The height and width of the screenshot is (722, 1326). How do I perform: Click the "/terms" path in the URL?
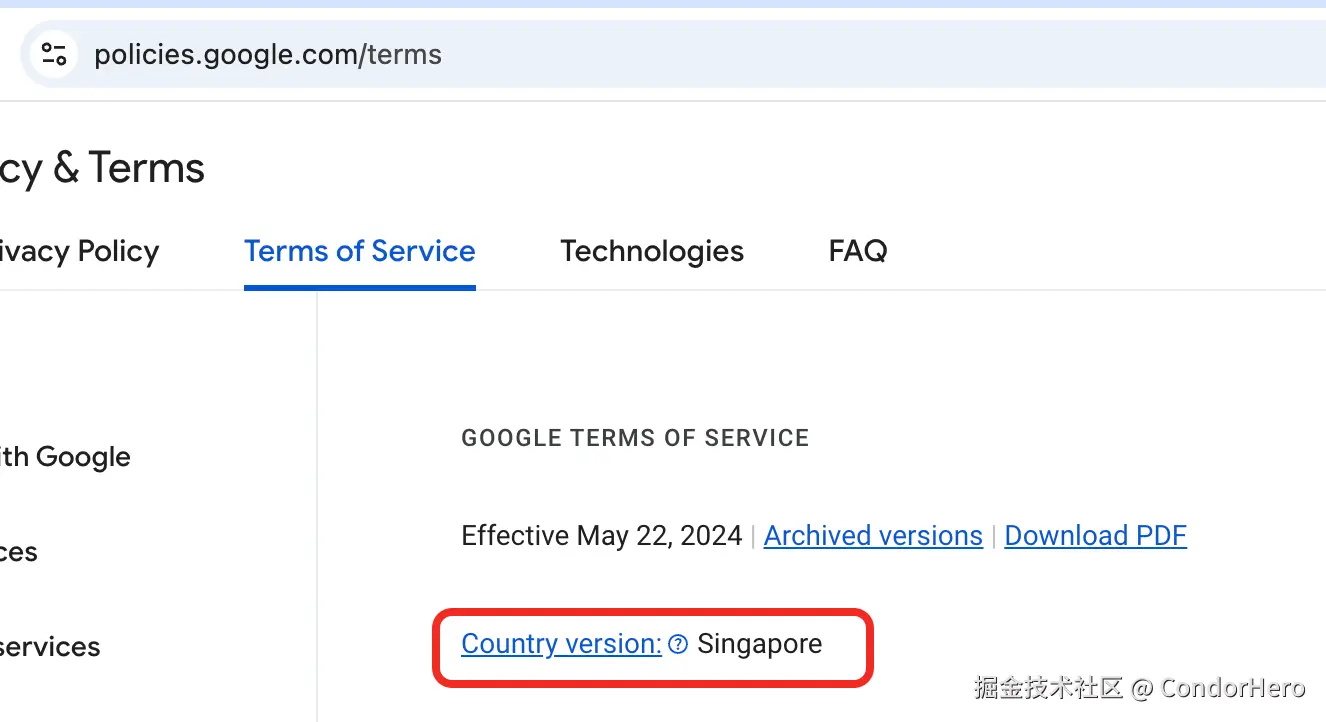(404, 54)
